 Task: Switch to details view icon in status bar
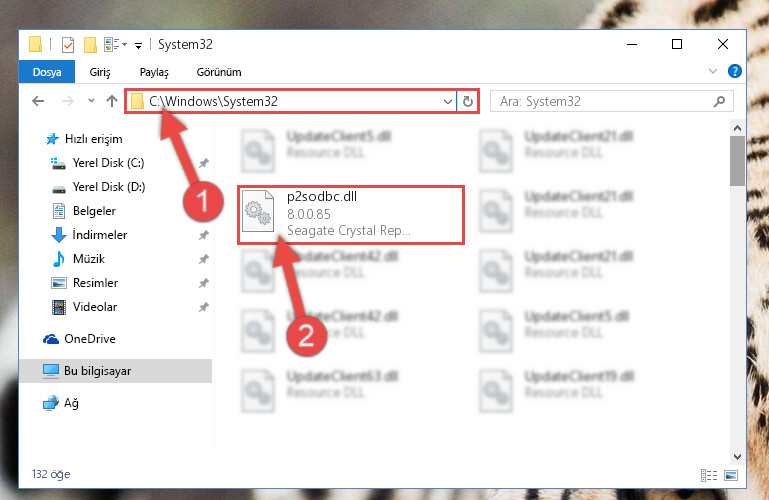point(709,475)
